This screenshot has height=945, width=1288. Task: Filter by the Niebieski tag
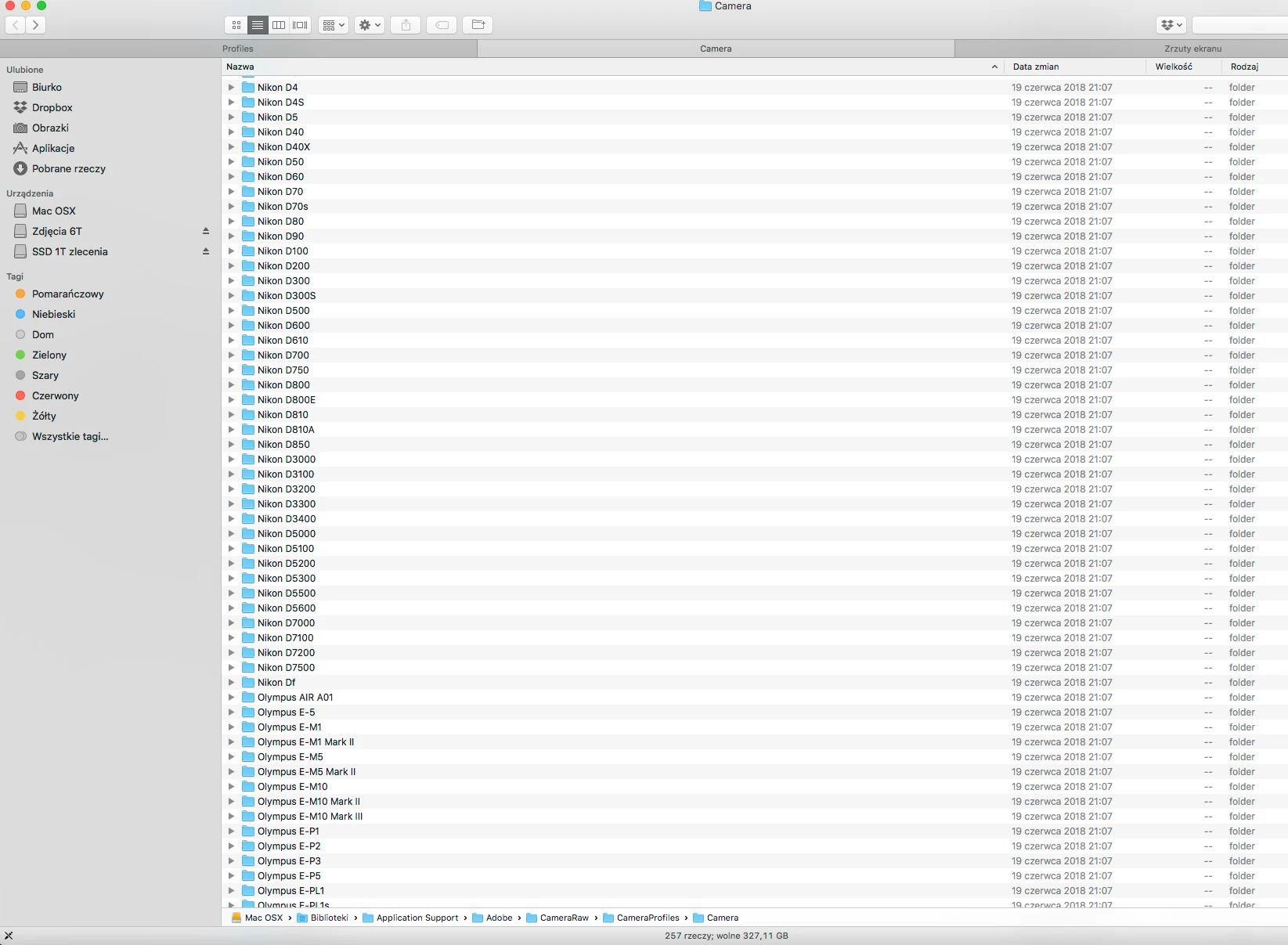click(53, 314)
